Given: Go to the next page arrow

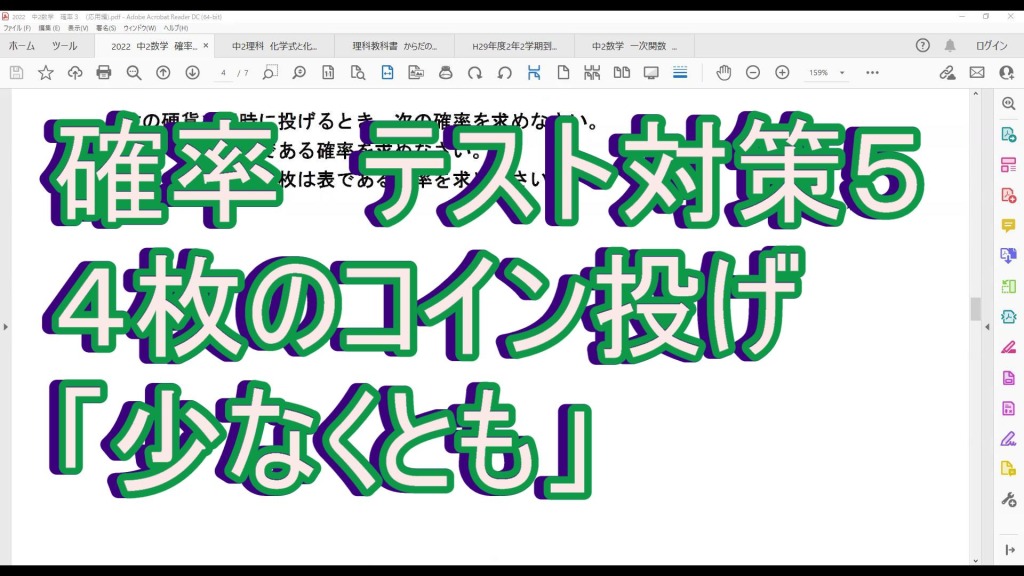Looking at the screenshot, I should tap(192, 73).
